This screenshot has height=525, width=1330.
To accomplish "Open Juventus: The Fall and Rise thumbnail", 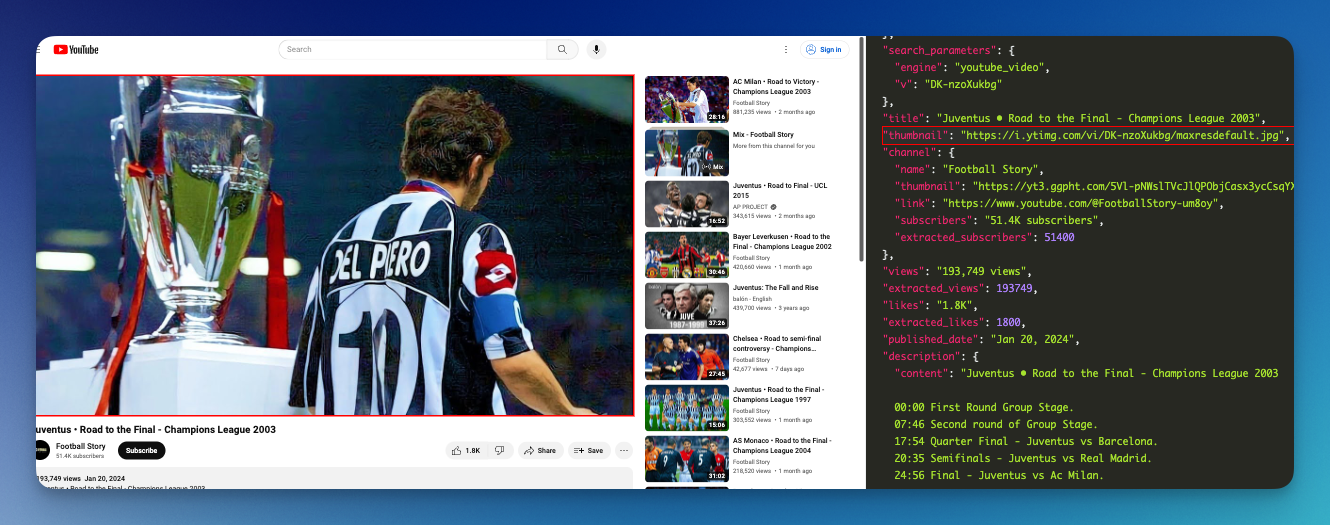I will 687,306.
